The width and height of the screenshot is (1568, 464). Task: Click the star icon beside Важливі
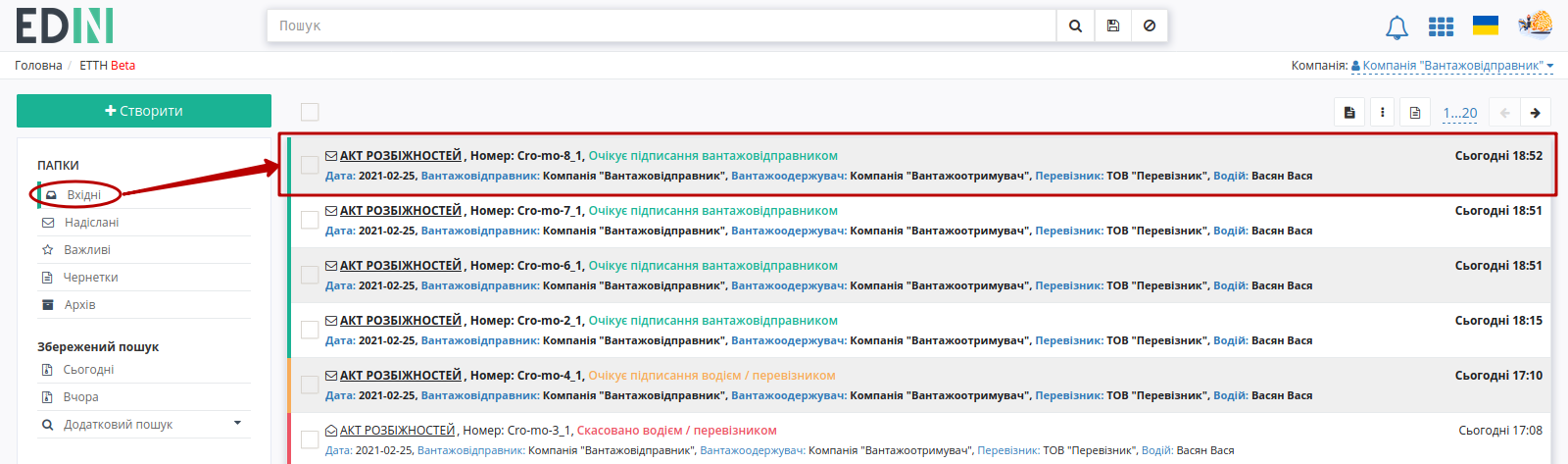pyautogui.click(x=47, y=250)
